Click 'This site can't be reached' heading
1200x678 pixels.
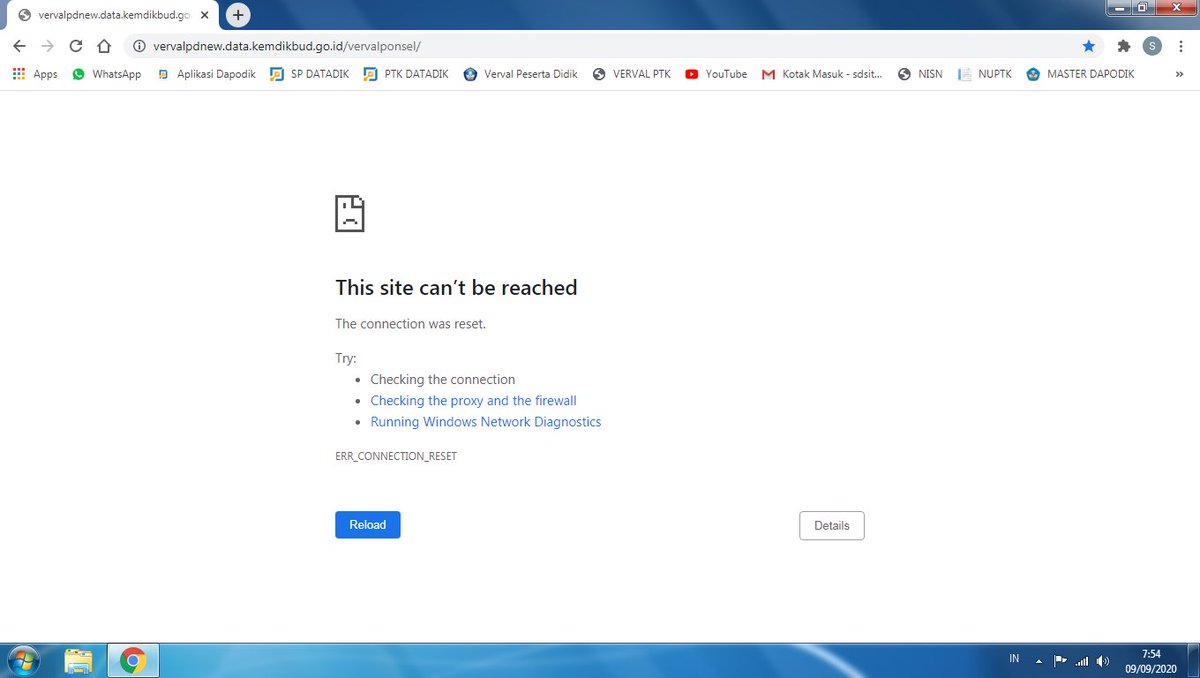(x=456, y=288)
